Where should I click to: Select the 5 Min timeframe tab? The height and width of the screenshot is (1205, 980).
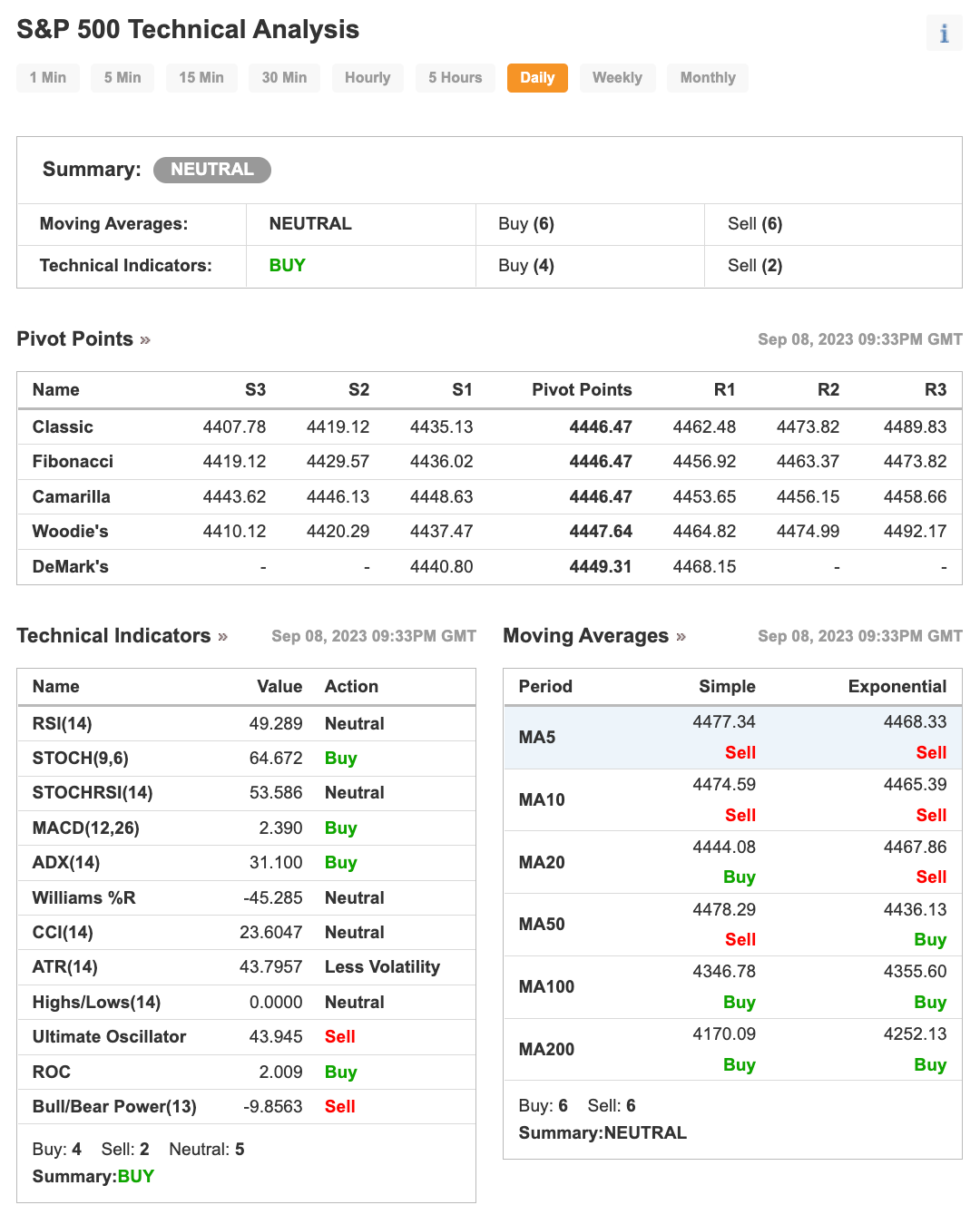pyautogui.click(x=122, y=78)
